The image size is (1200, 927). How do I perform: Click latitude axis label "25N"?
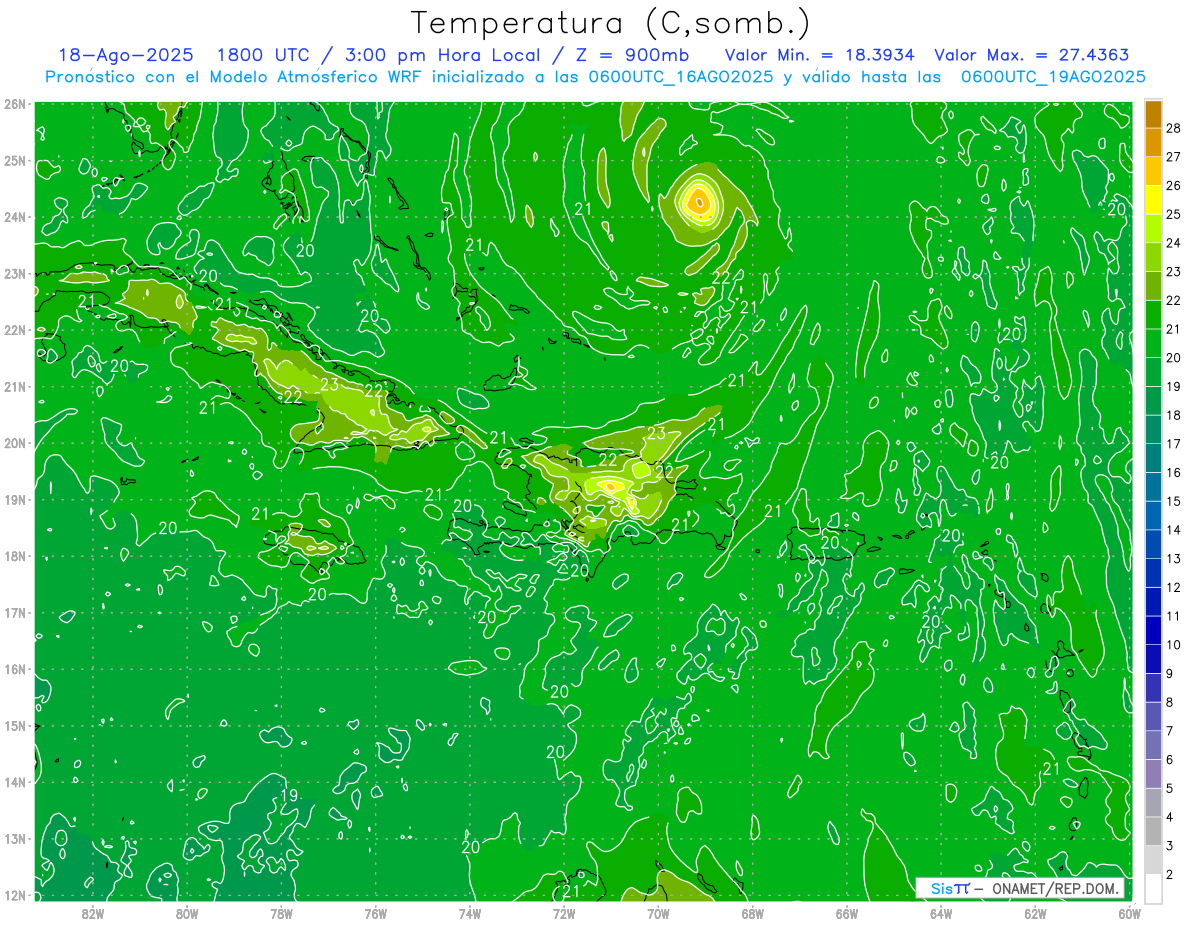click(16, 161)
